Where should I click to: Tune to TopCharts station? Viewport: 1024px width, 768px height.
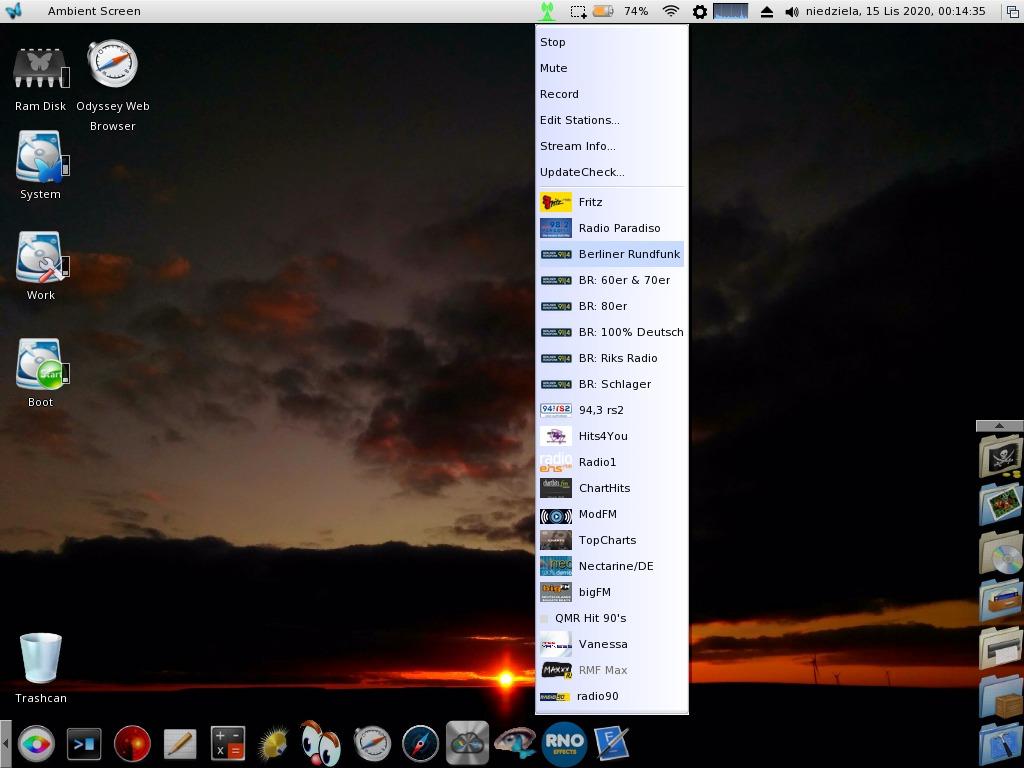point(611,540)
